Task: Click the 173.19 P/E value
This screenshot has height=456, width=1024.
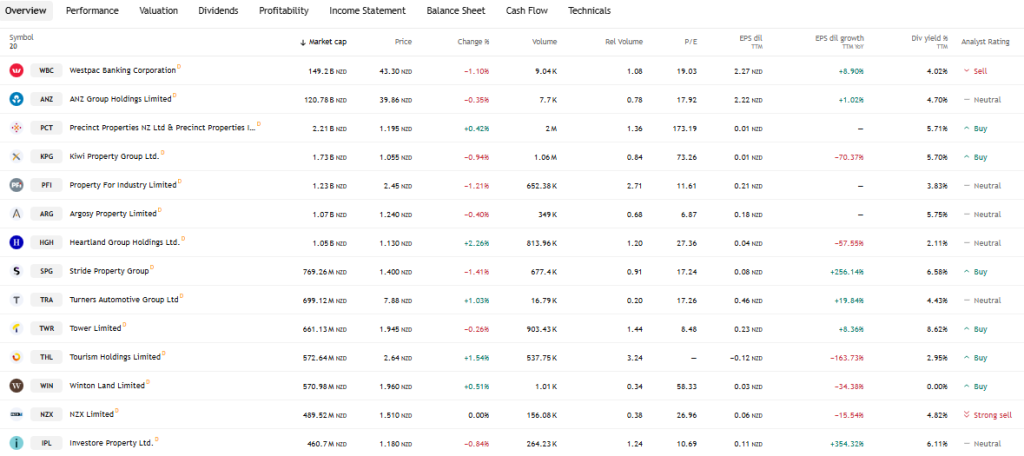Action: coord(684,128)
